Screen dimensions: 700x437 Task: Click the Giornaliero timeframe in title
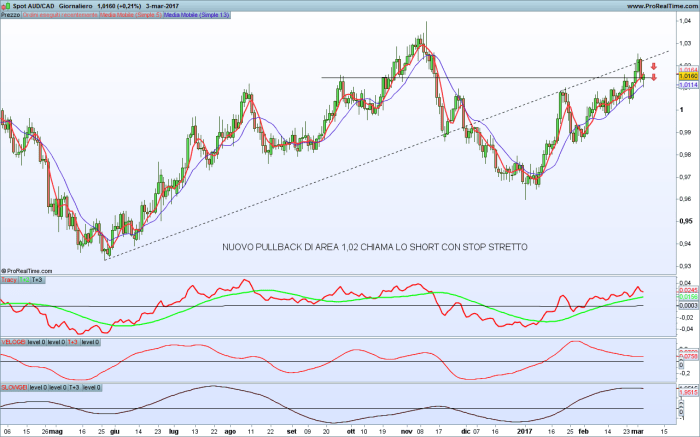[x=78, y=6]
